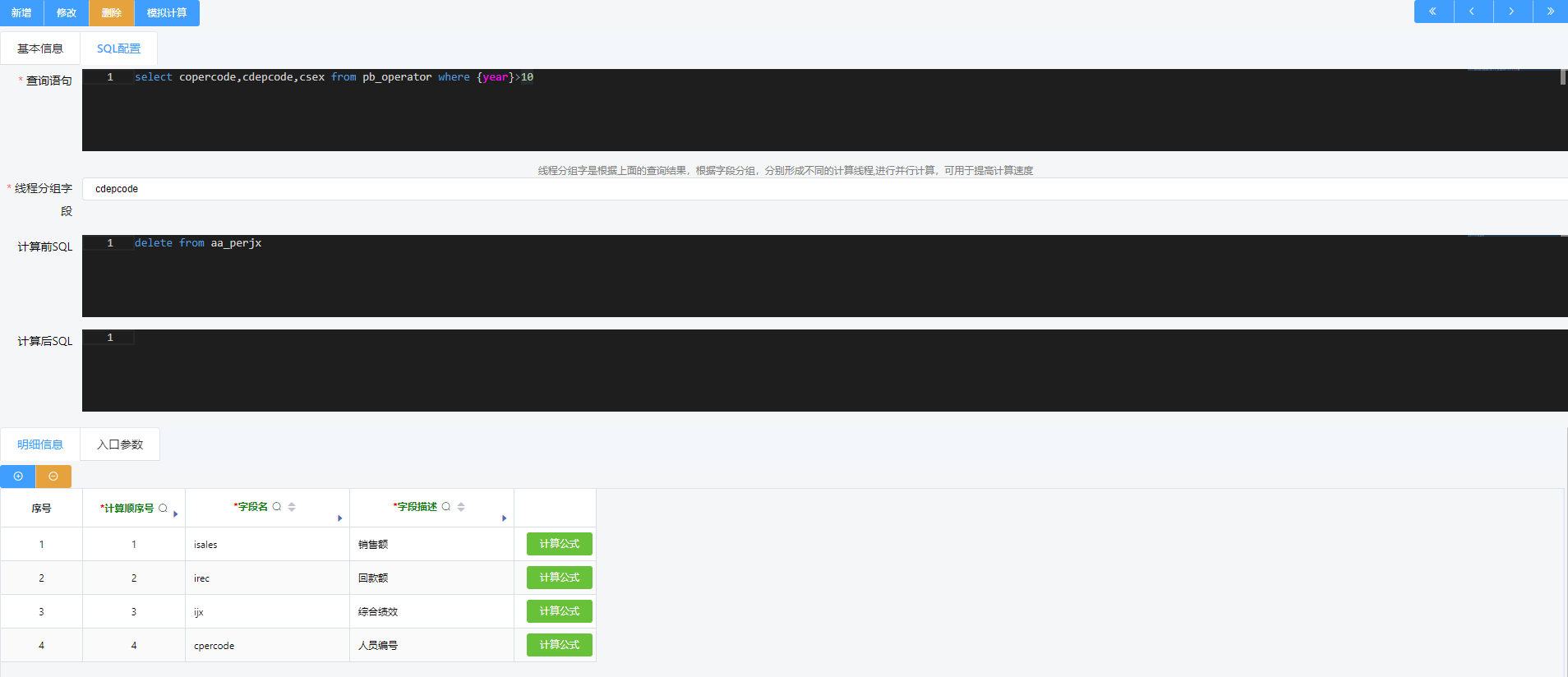This screenshot has height=677, width=1568.
Task: Click into the empty 计算后SQL editor
Action: click(825, 371)
